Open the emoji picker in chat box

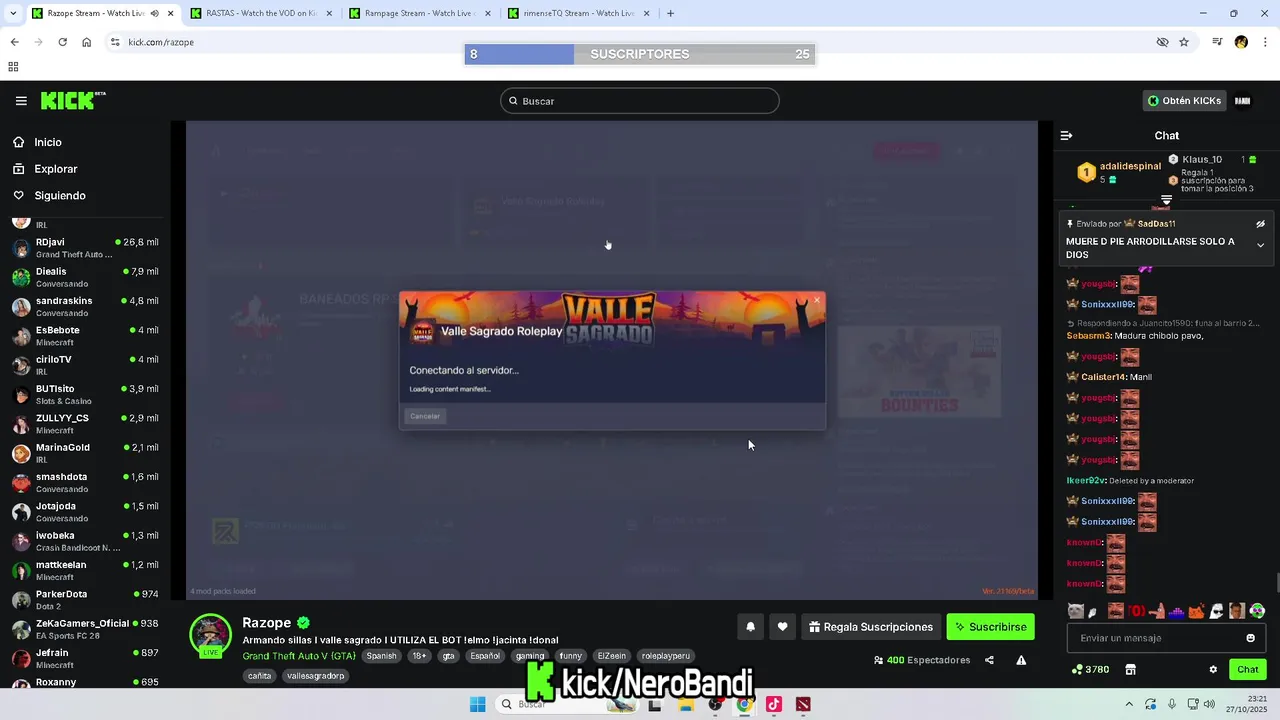tap(1250, 638)
